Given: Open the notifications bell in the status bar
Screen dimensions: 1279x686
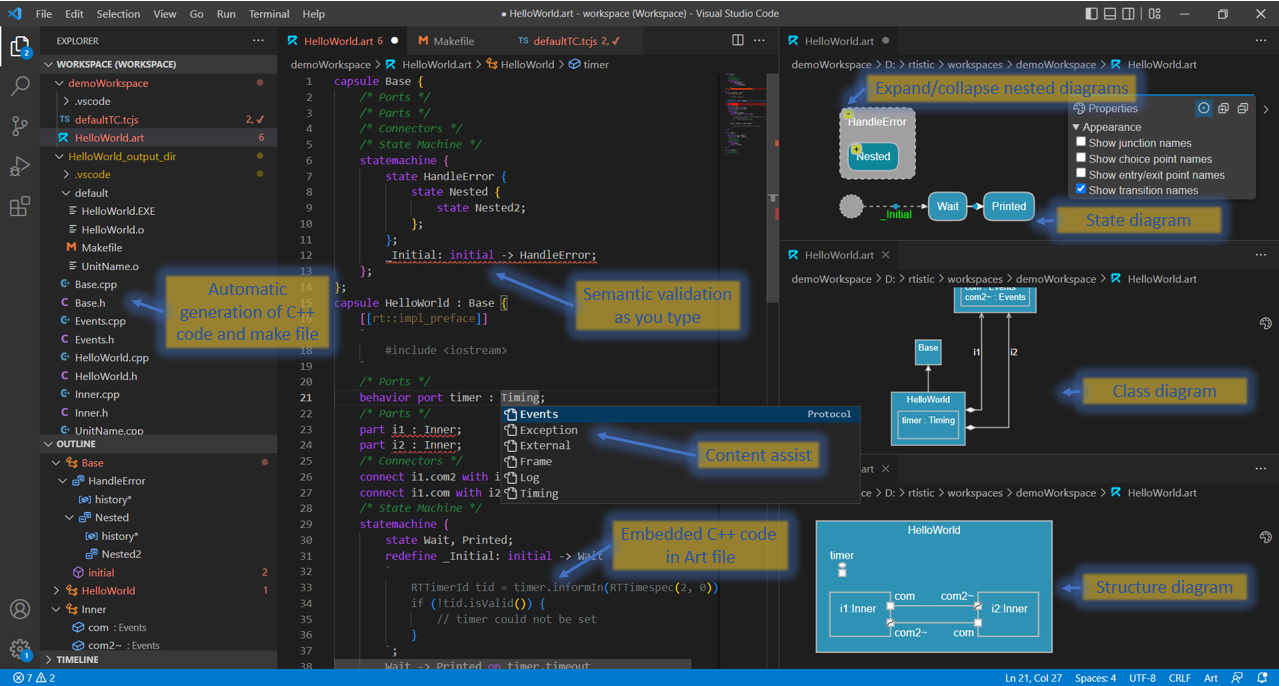Looking at the screenshot, I should [x=1263, y=677].
